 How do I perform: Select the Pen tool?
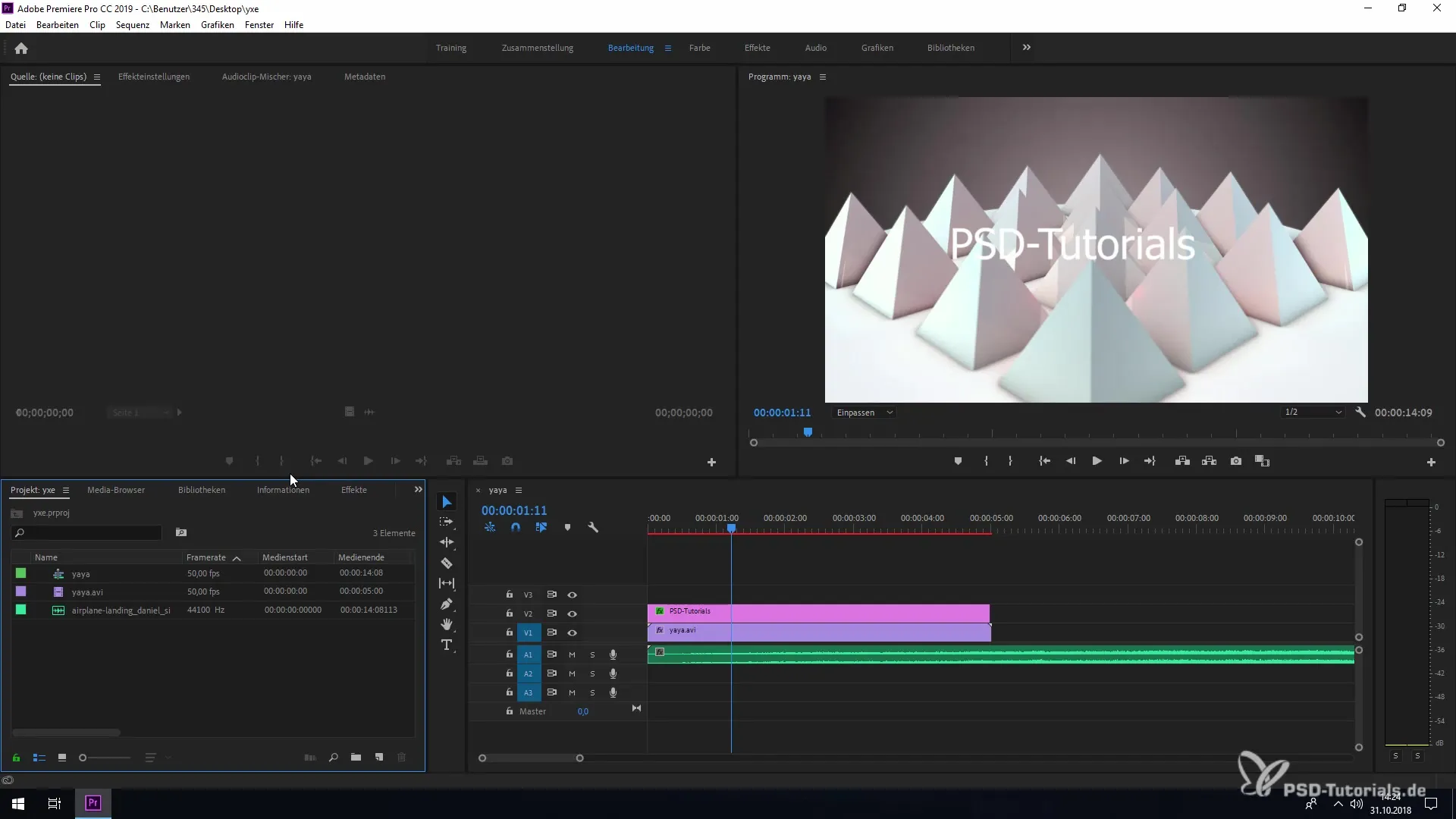click(447, 604)
